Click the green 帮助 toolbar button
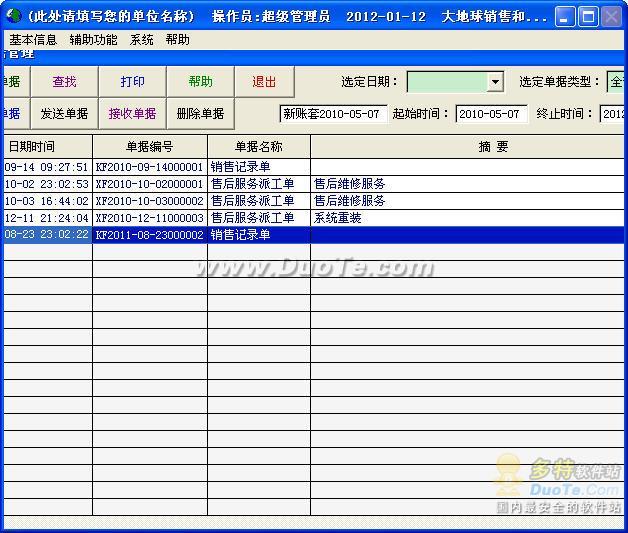 [201, 82]
